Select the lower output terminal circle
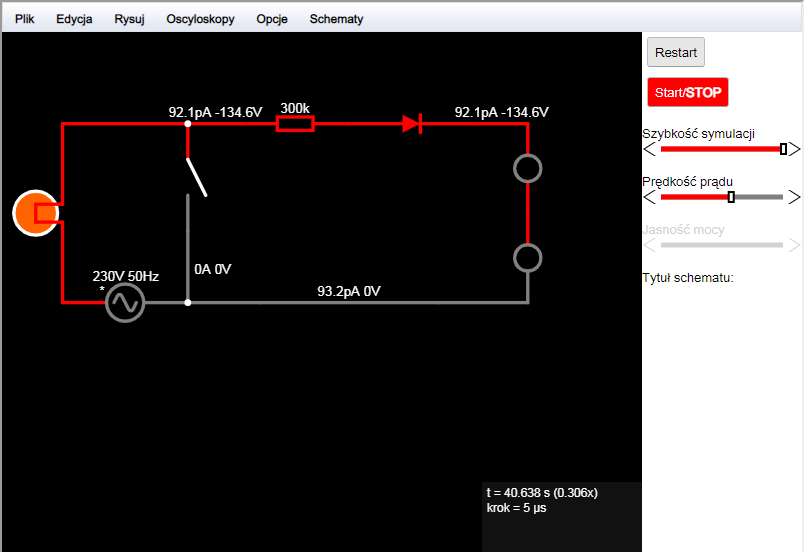 (528, 258)
